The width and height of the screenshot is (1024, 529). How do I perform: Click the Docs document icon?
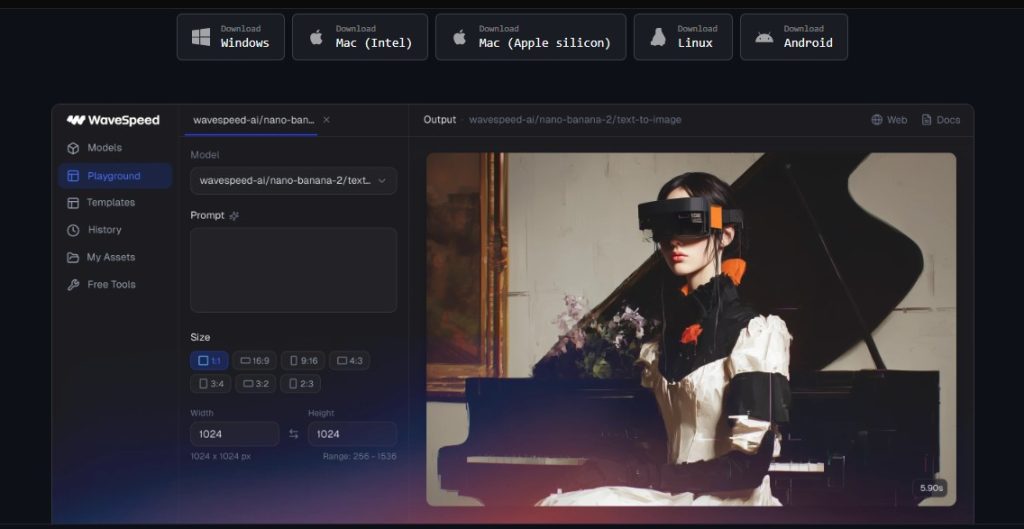click(927, 120)
